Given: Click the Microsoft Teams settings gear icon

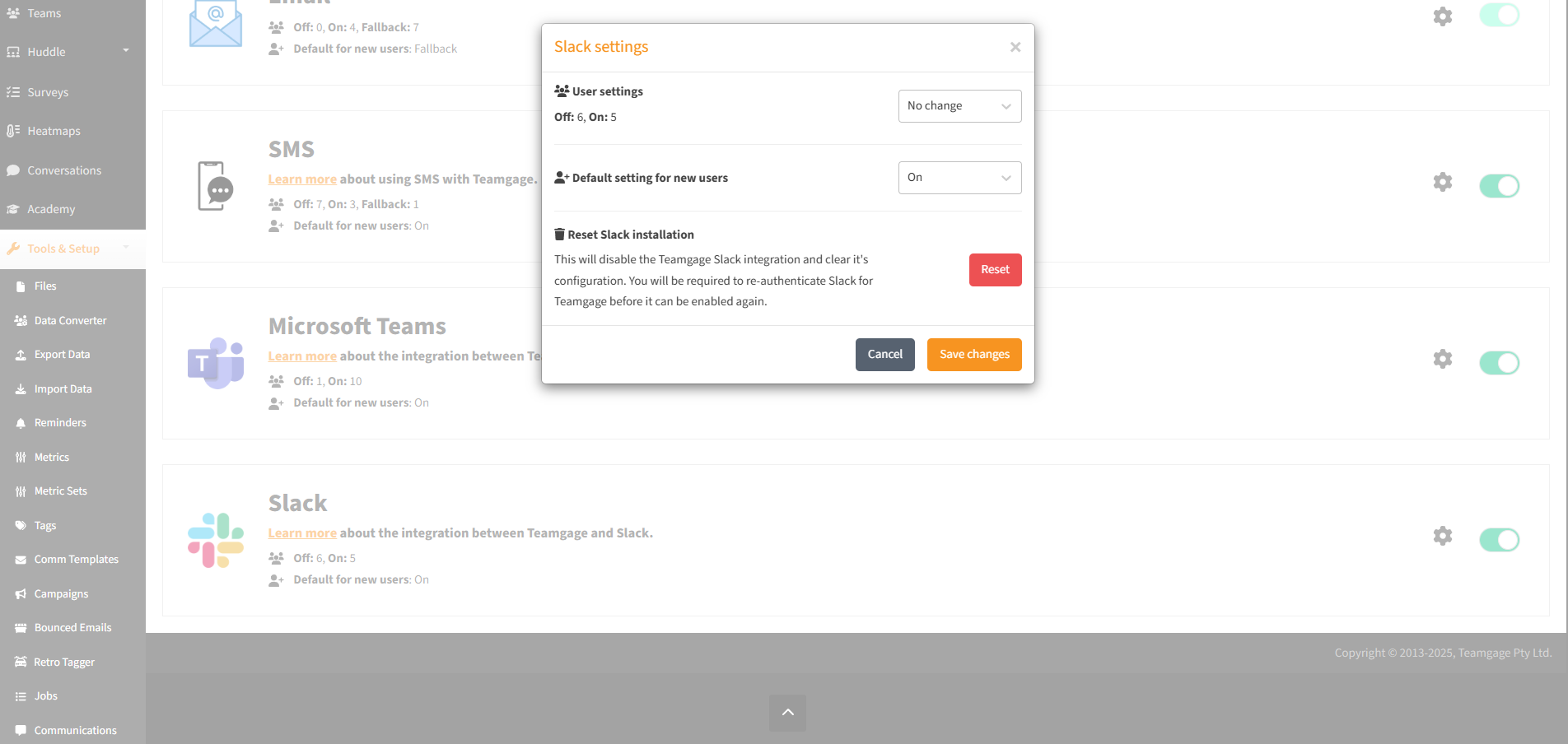Looking at the screenshot, I should (x=1442, y=359).
